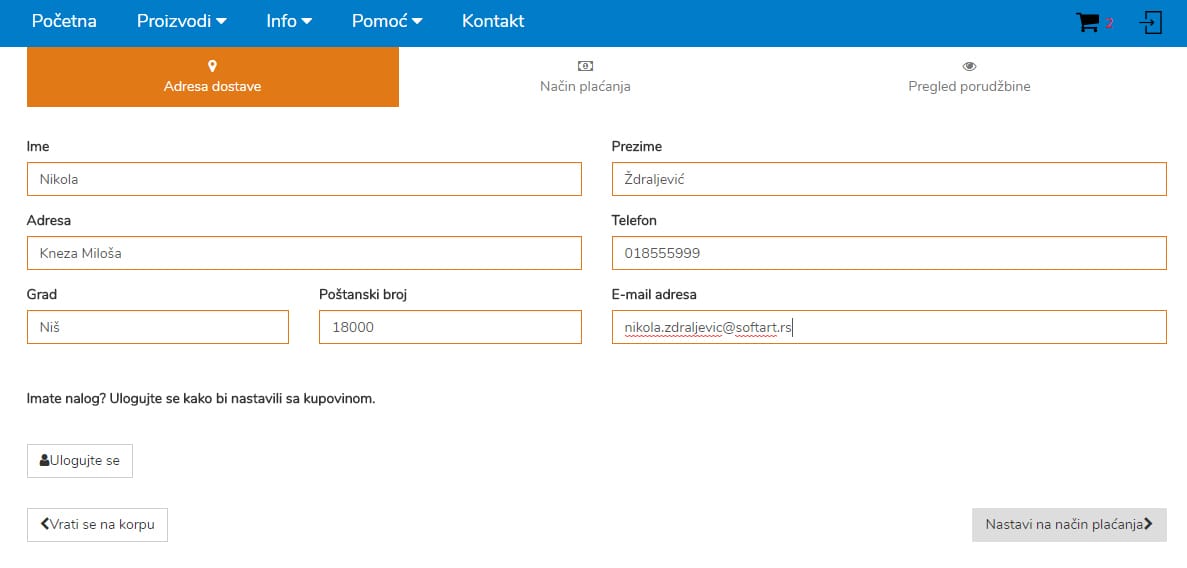This screenshot has height=568, width=1187.
Task: Click the eye icon above Pregled porudžbine
Action: (x=969, y=66)
